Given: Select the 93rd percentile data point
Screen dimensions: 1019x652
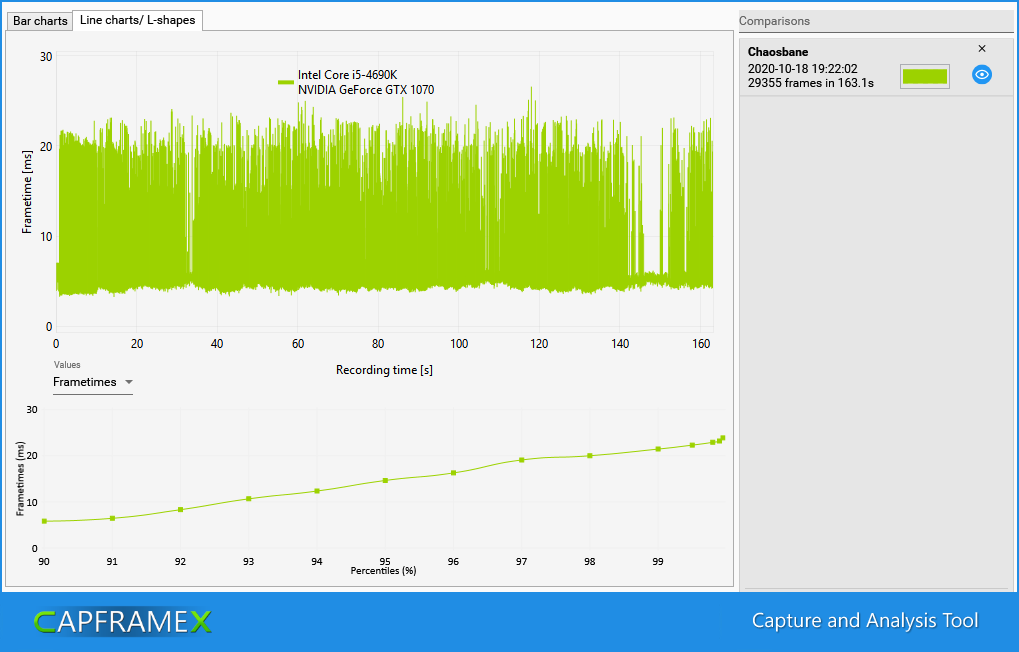Looking at the screenshot, I should pyautogui.click(x=248, y=498).
